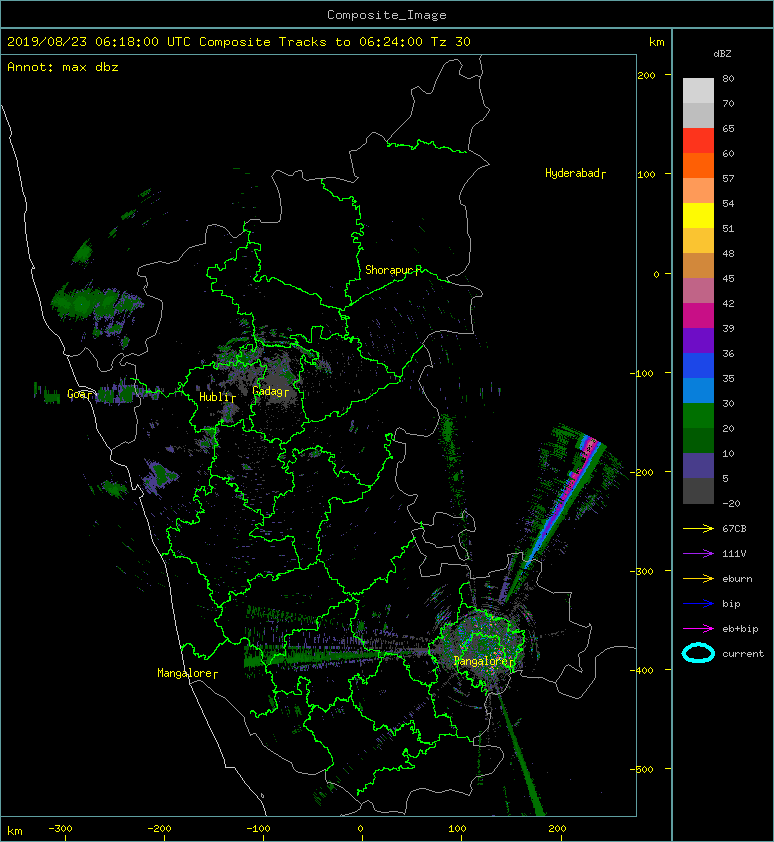Image resolution: width=774 pixels, height=842 pixels.
Task: Click the '67CB' legend label
Action: pos(734,529)
